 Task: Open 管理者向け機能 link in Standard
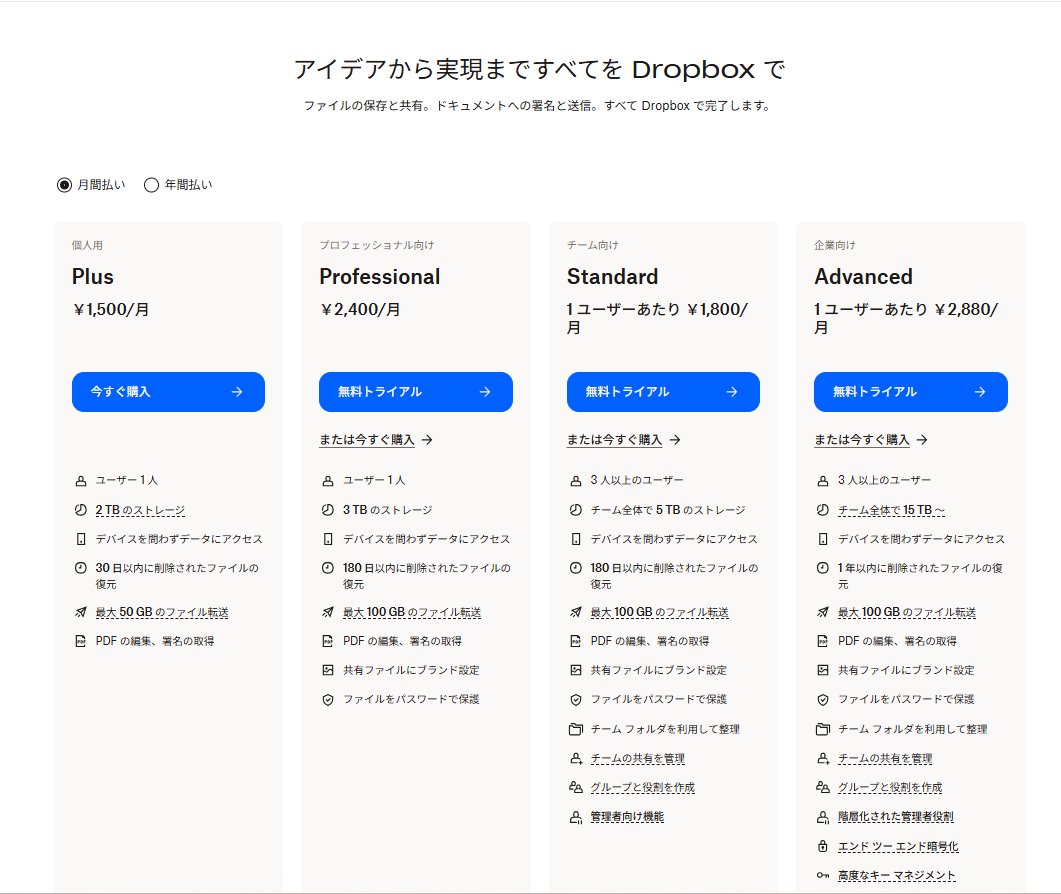click(x=627, y=818)
